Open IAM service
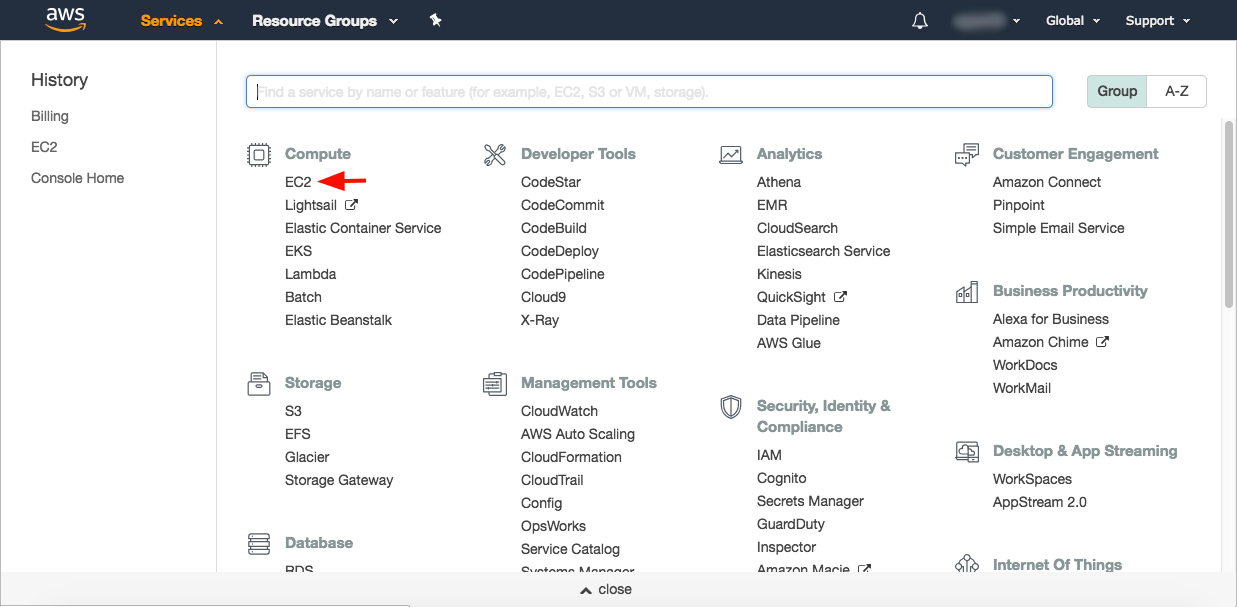 point(769,455)
